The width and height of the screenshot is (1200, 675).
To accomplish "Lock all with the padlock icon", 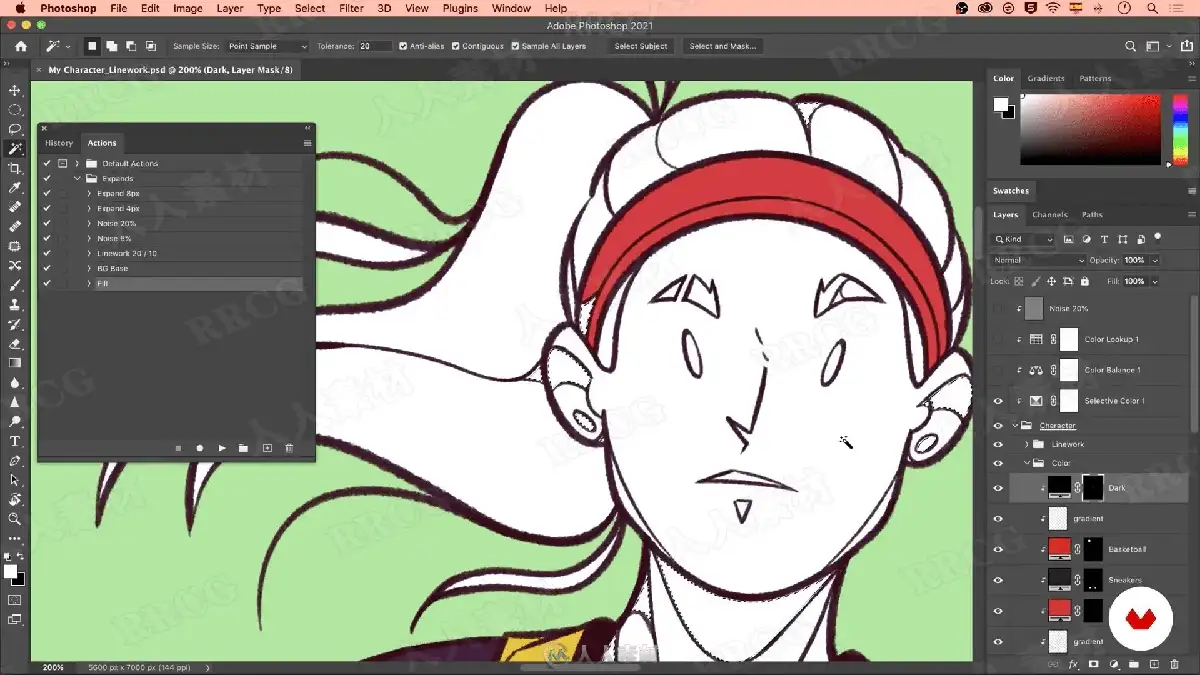I will coord(1083,282).
